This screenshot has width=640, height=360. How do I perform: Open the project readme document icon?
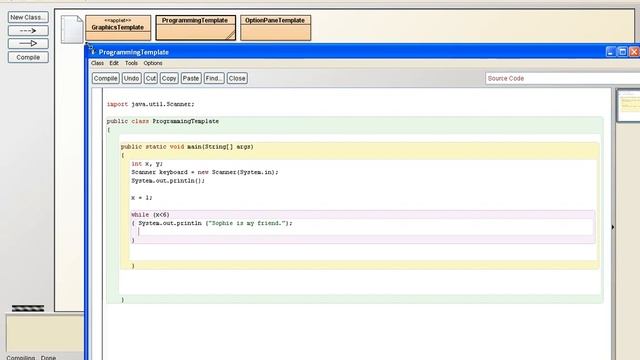72,29
